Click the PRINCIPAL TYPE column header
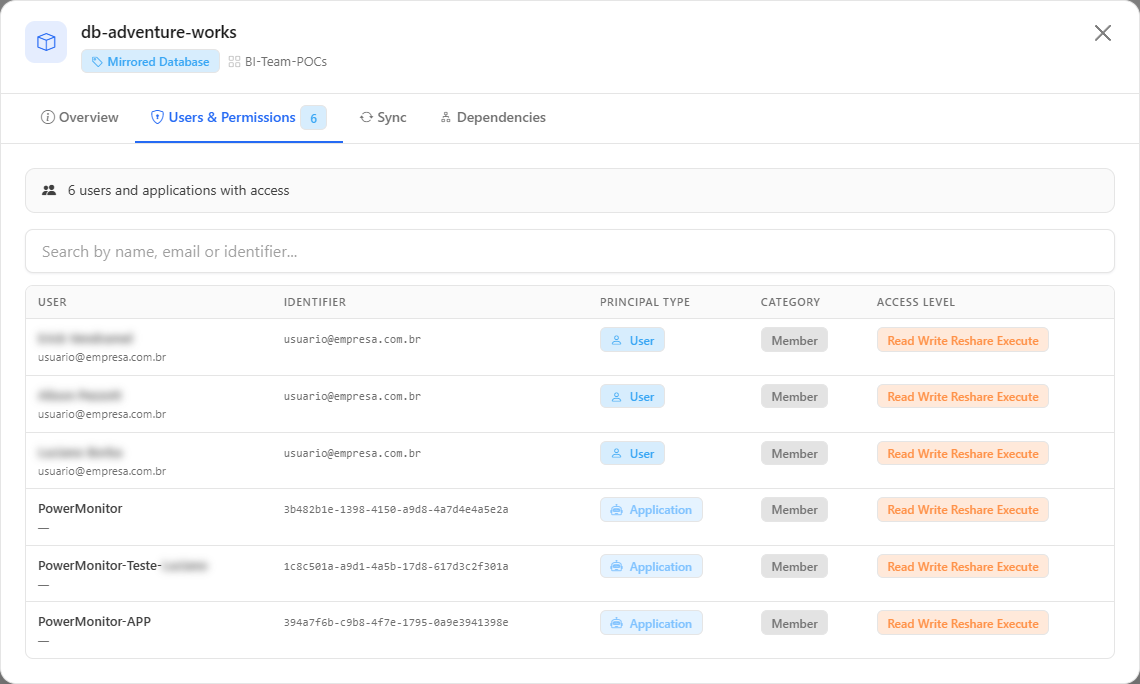This screenshot has height=684, width=1140. 645,302
